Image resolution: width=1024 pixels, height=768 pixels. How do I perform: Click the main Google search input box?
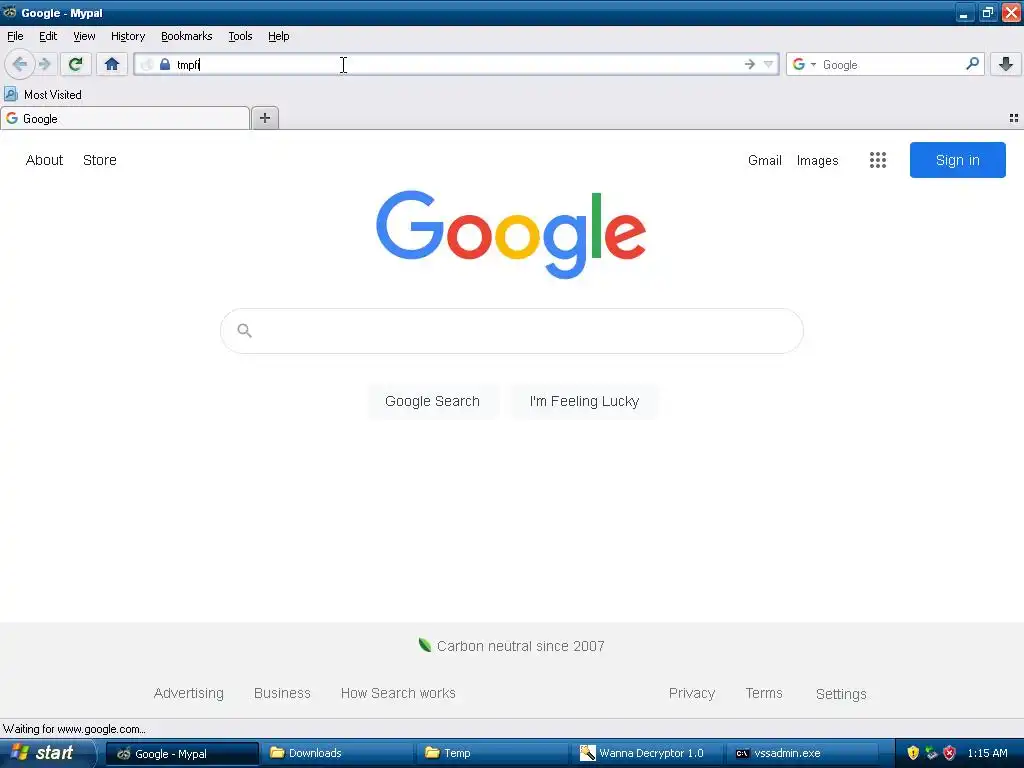pos(512,330)
